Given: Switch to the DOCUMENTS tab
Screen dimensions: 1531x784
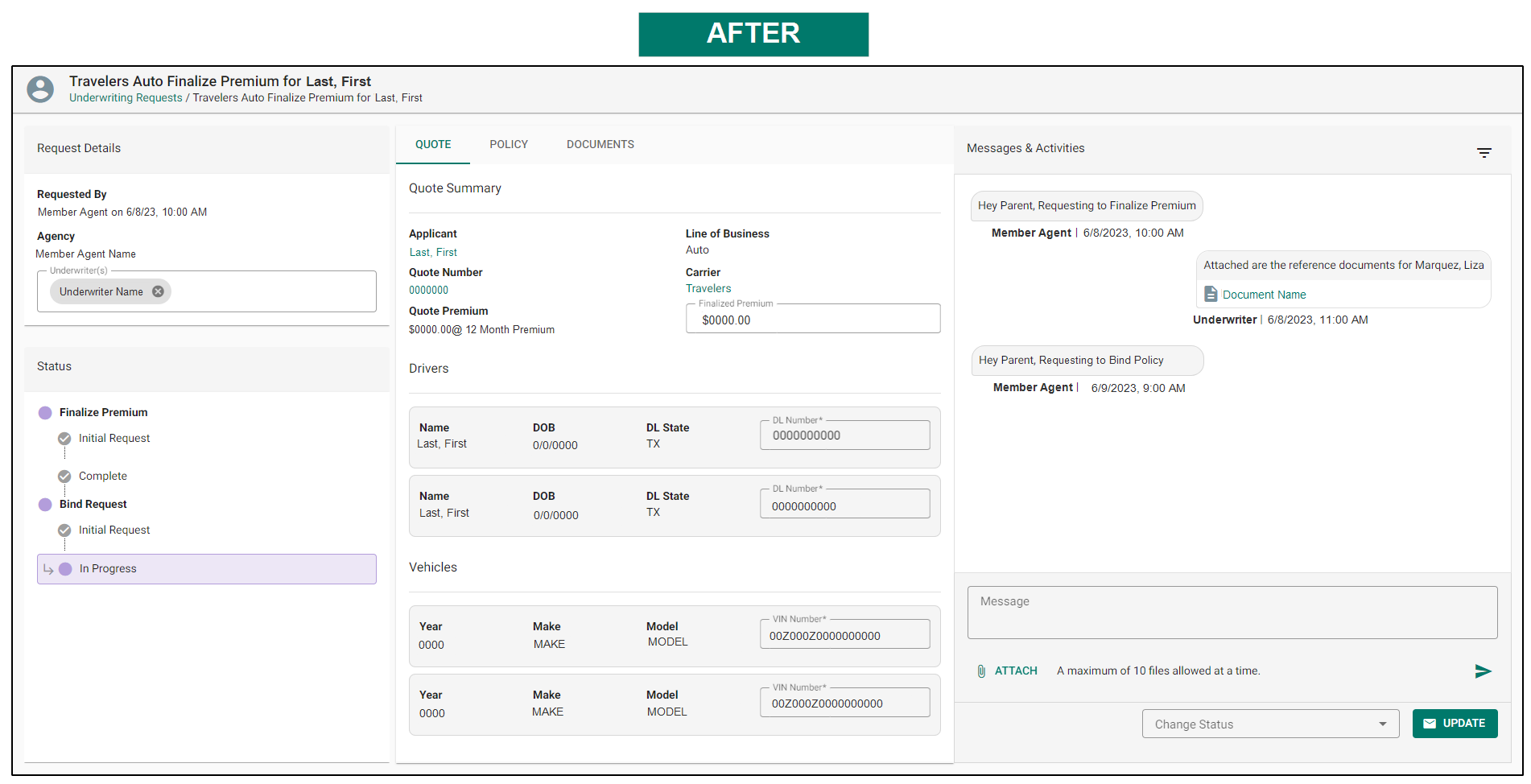Looking at the screenshot, I should (600, 144).
